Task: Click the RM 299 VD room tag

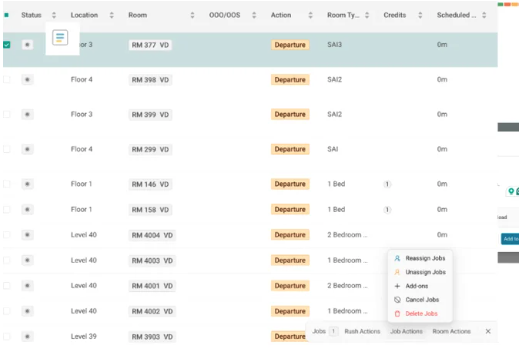Action: 150,150
